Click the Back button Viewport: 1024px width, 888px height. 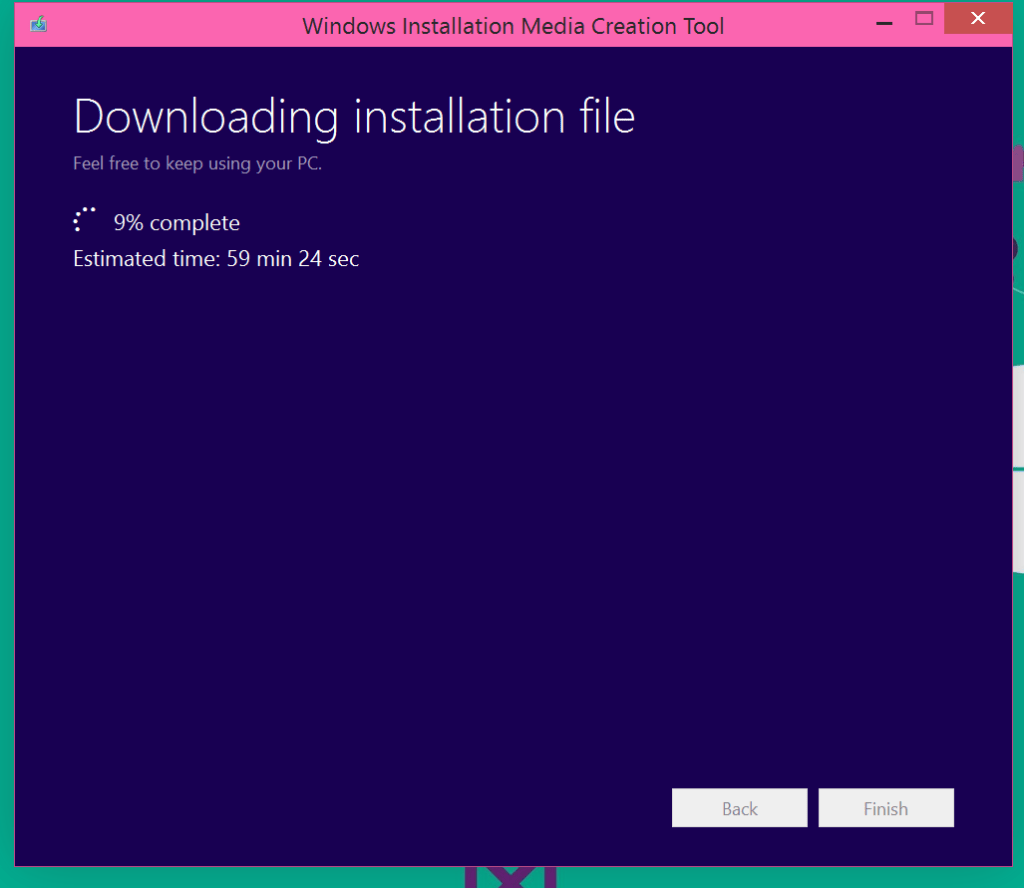739,808
